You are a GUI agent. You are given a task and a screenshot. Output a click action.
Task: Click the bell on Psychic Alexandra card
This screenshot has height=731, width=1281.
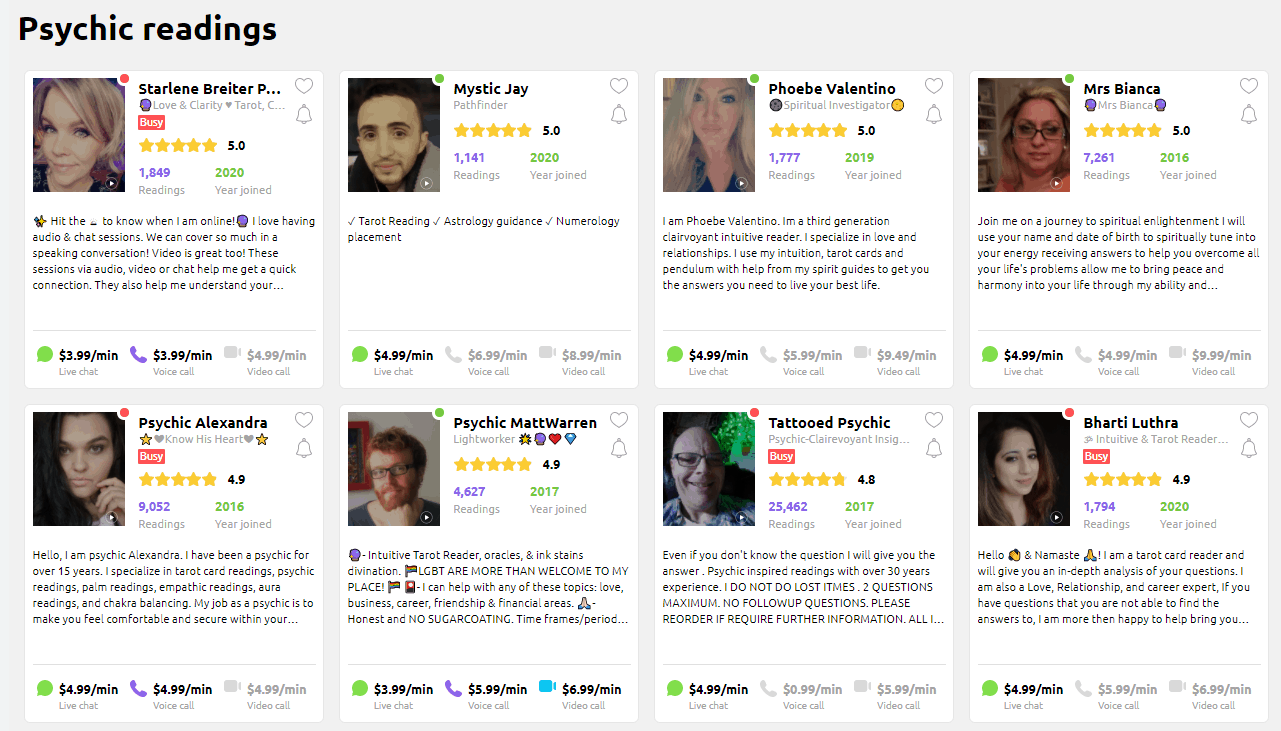point(304,448)
